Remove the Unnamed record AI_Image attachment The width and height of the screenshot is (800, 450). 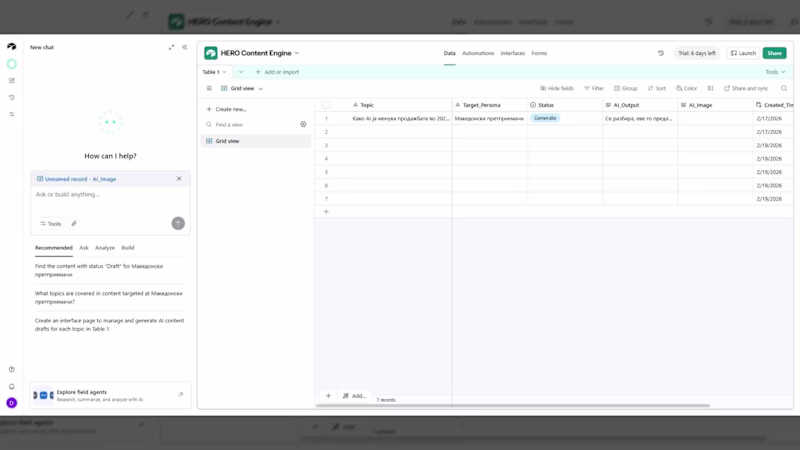point(179,179)
